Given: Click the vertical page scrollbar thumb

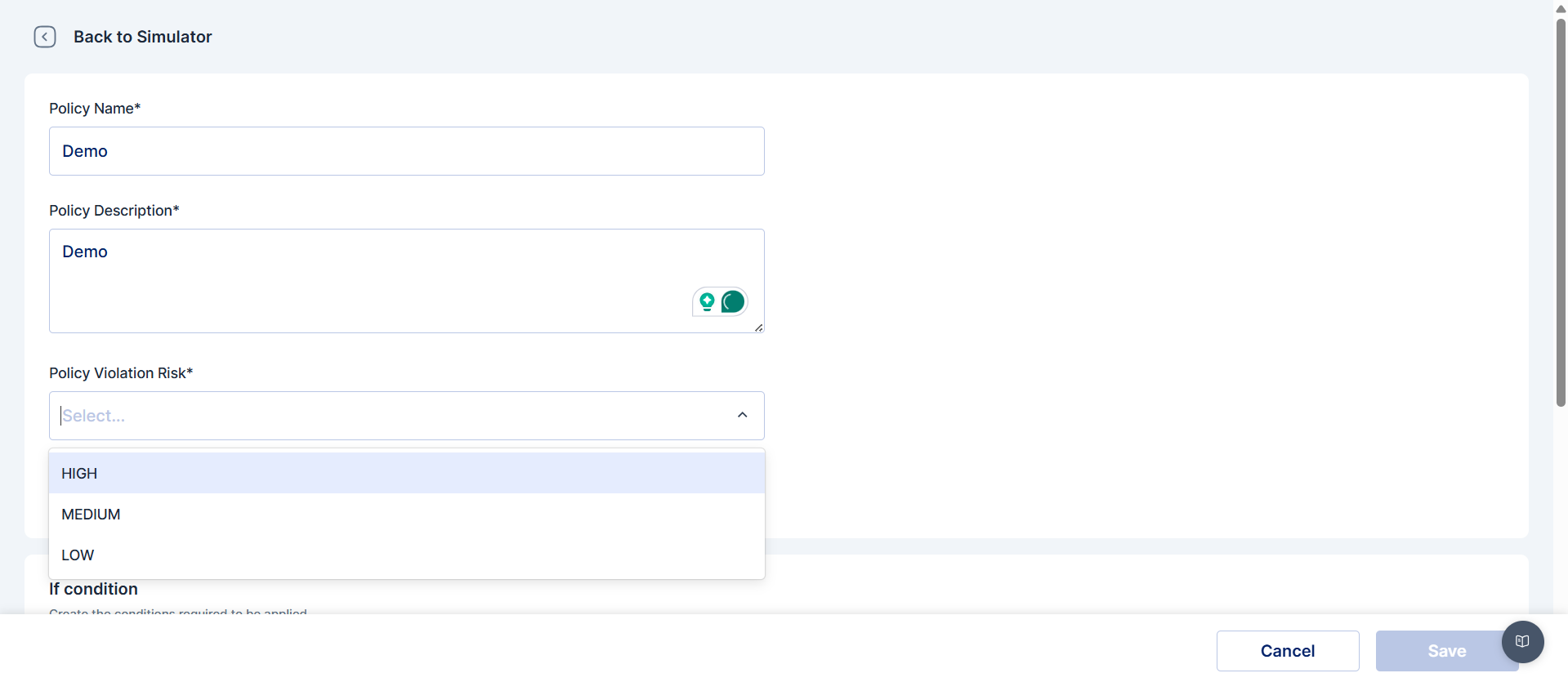Looking at the screenshot, I should 1561,212.
